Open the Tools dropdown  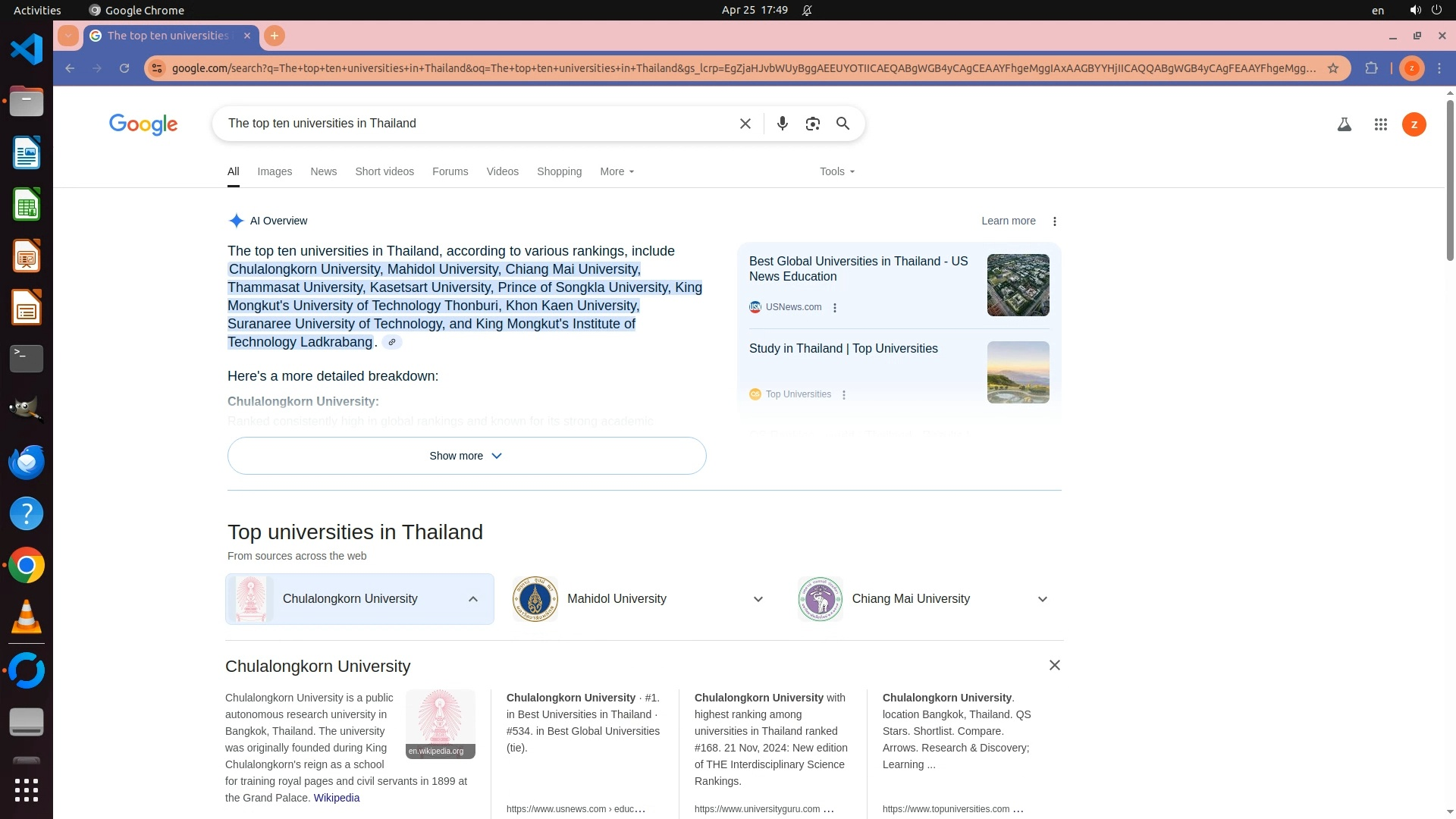(836, 171)
